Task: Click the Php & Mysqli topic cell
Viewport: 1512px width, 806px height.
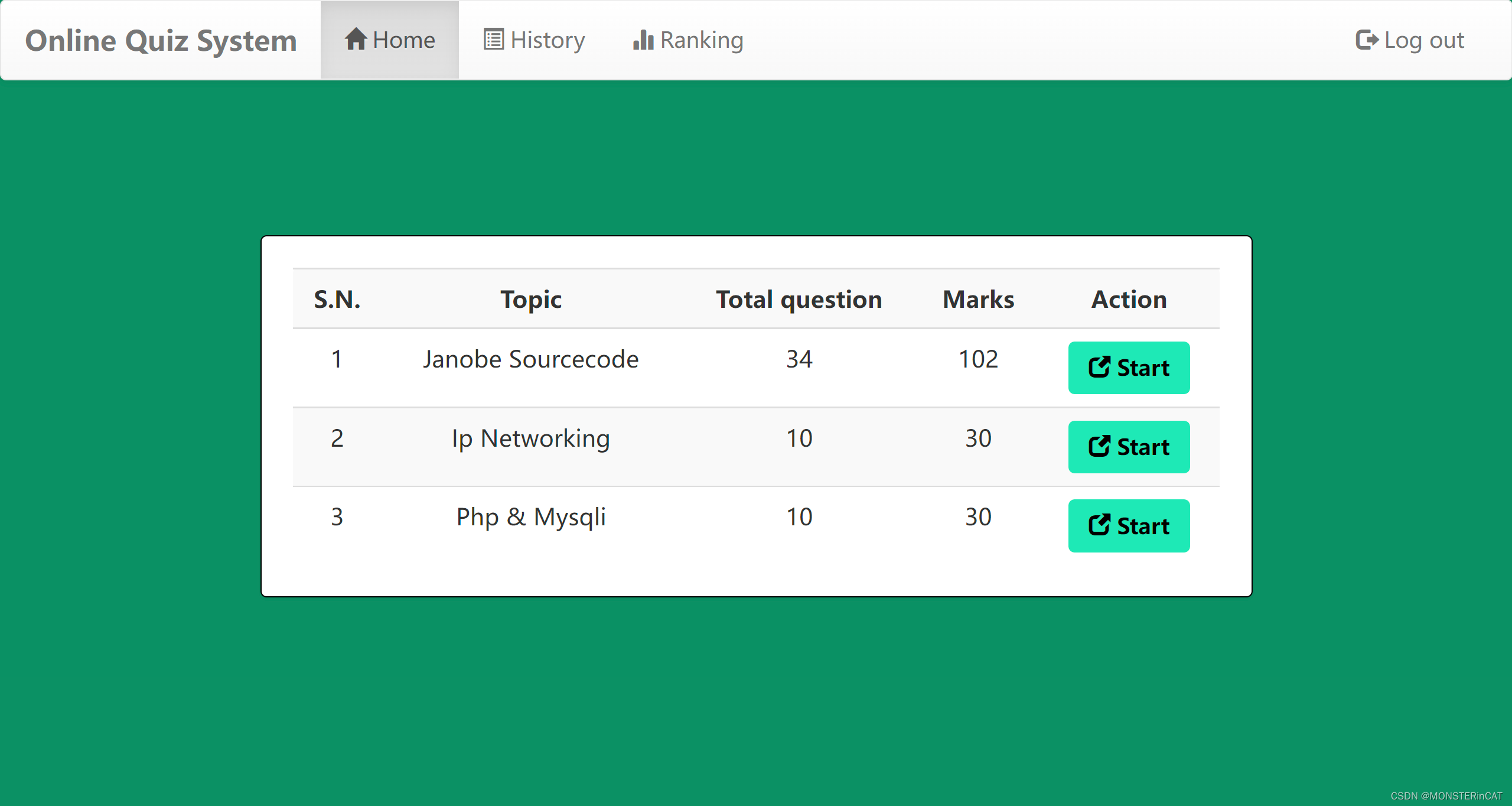Action: (x=531, y=517)
